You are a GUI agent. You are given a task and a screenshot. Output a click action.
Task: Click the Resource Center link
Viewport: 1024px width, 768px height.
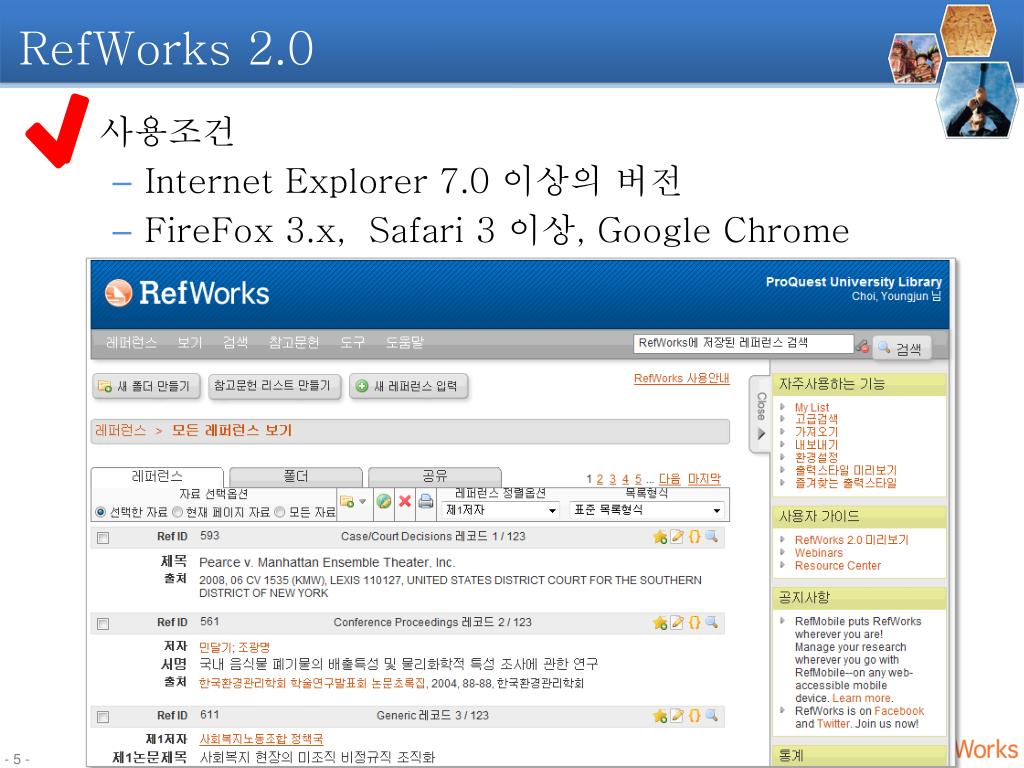(x=838, y=566)
